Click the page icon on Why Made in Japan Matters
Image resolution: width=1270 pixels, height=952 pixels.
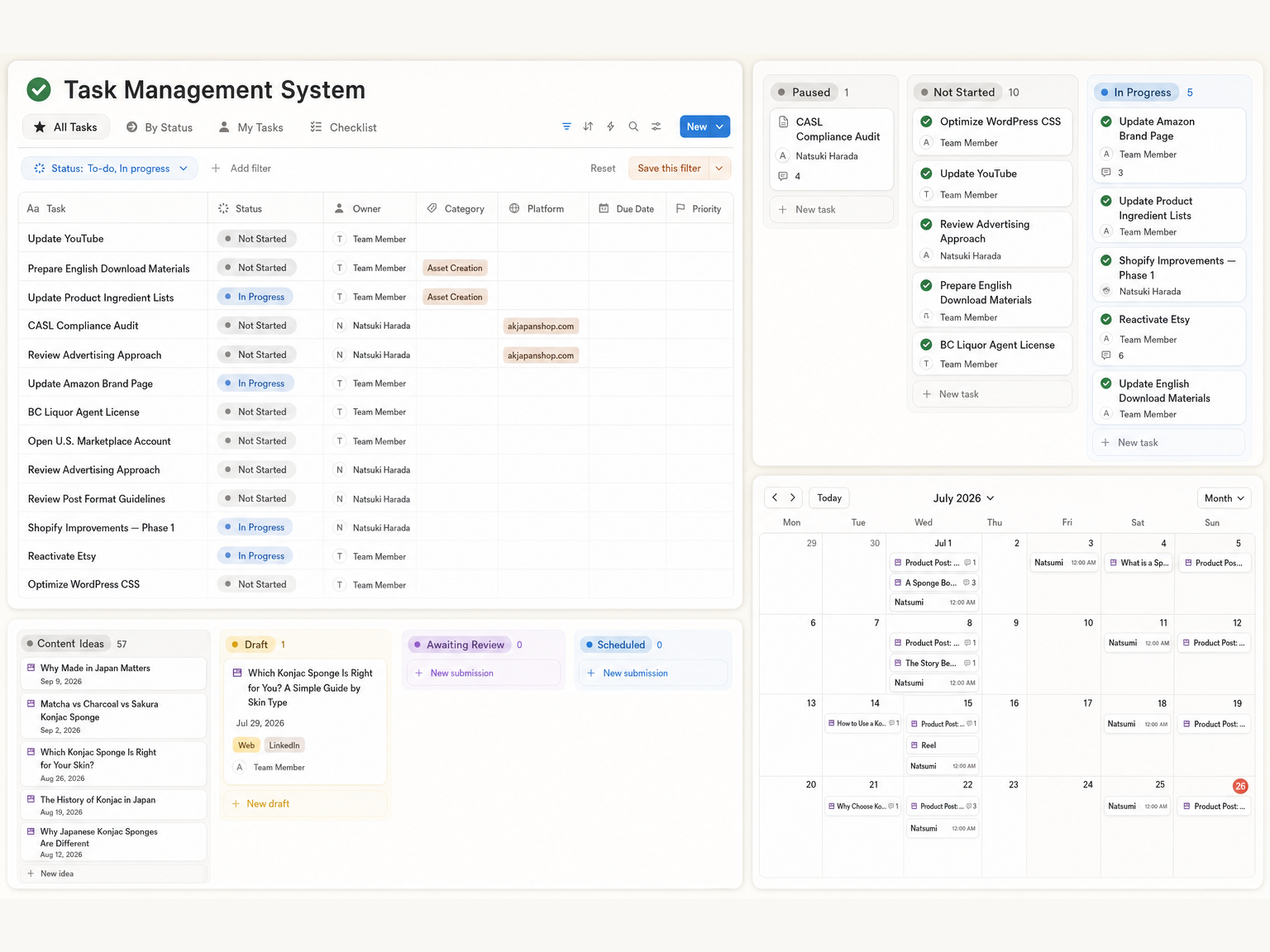31,668
